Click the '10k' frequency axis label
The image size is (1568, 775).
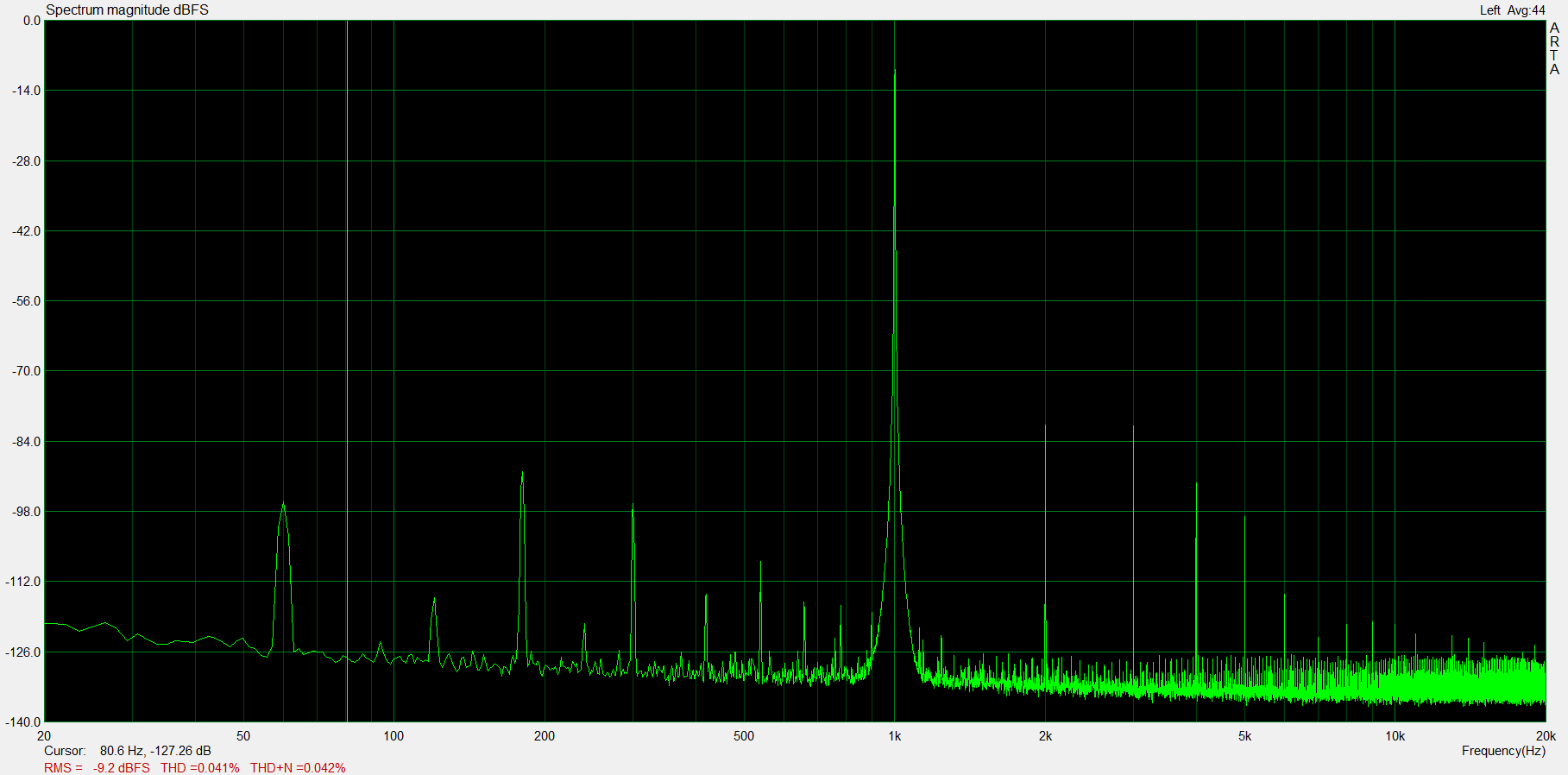[x=1395, y=736]
